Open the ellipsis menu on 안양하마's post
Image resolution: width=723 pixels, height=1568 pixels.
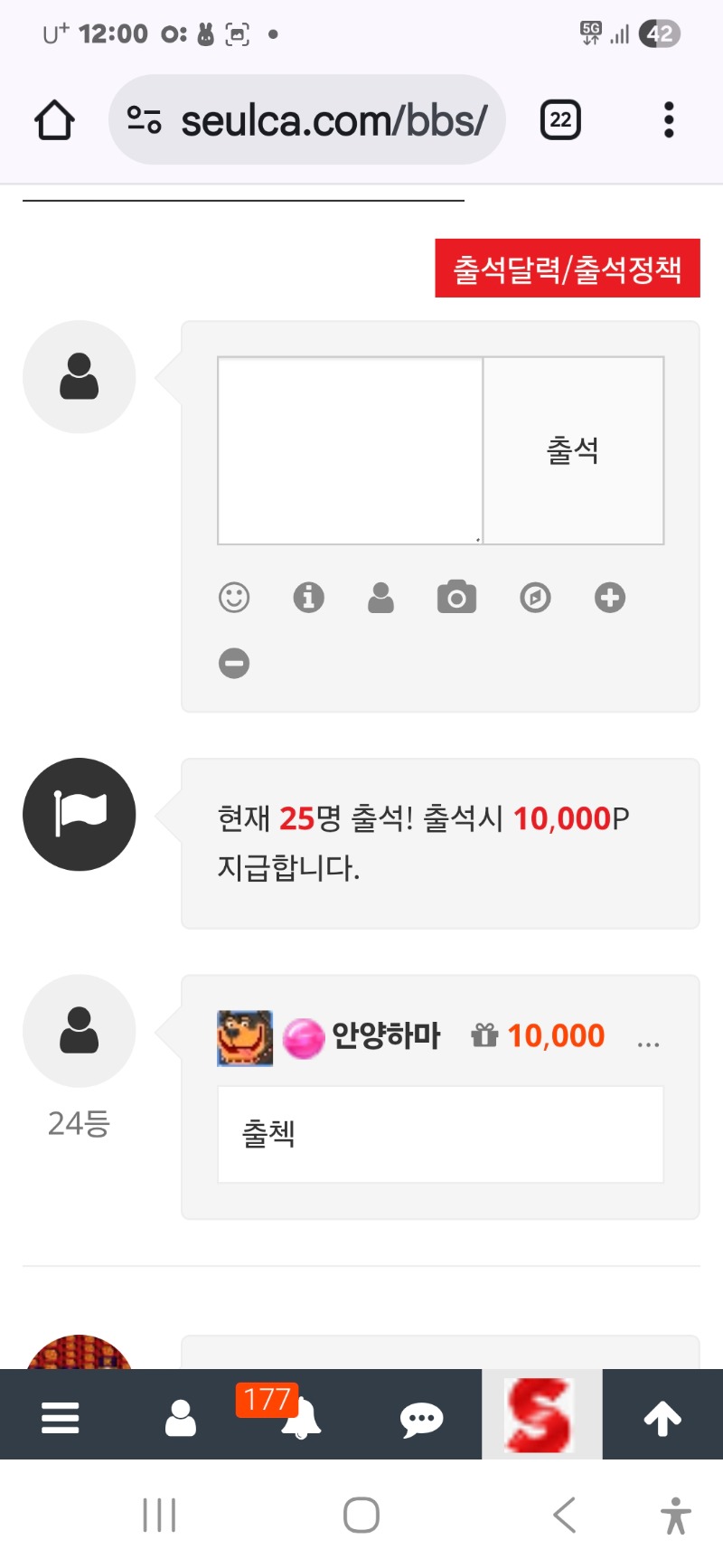648,1044
